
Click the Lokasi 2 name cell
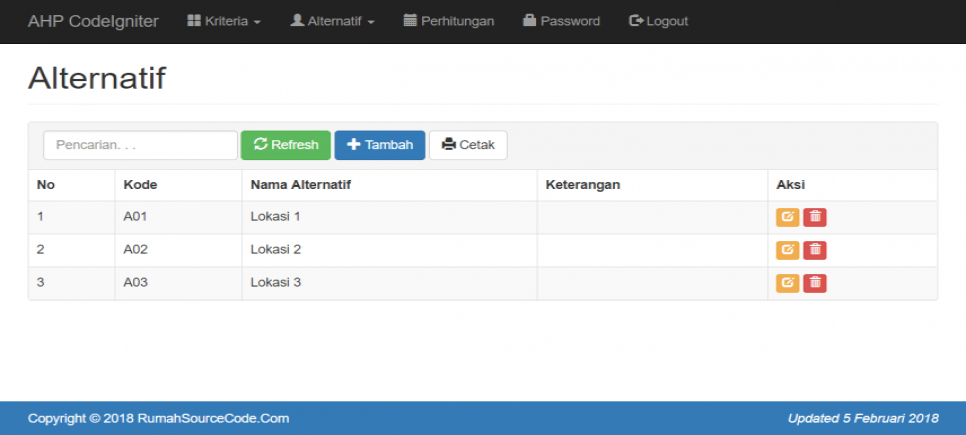click(x=389, y=250)
